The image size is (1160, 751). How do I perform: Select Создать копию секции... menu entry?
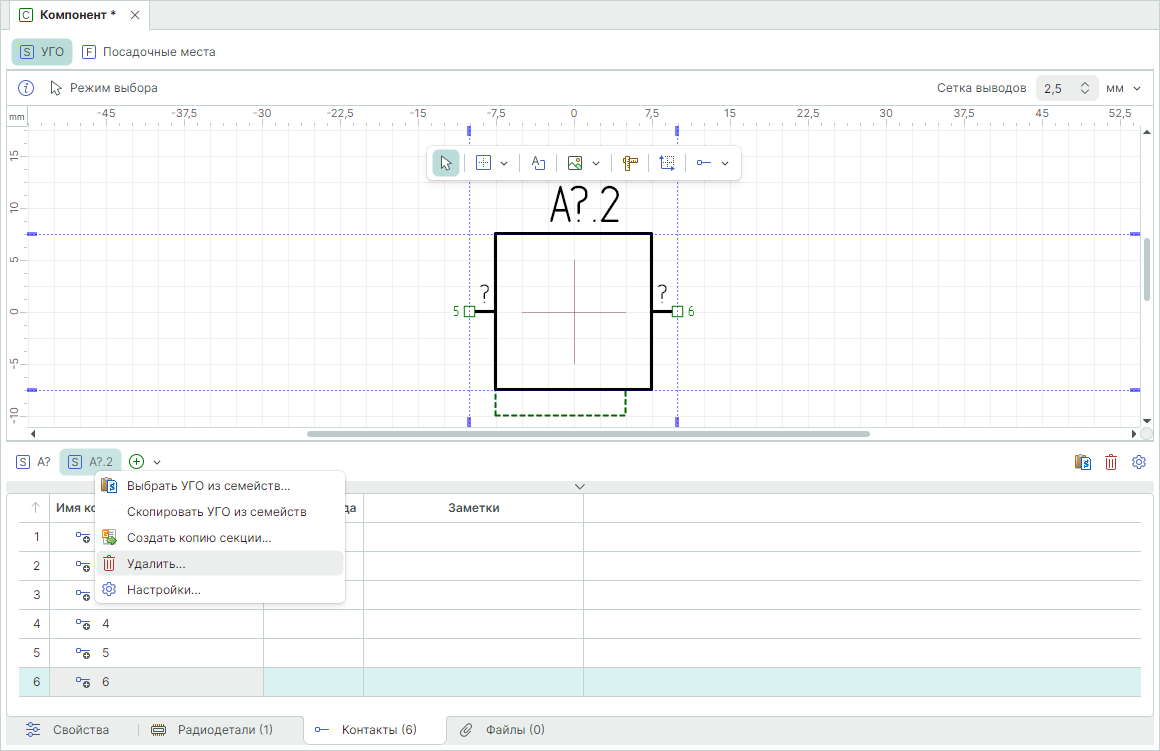tap(199, 538)
